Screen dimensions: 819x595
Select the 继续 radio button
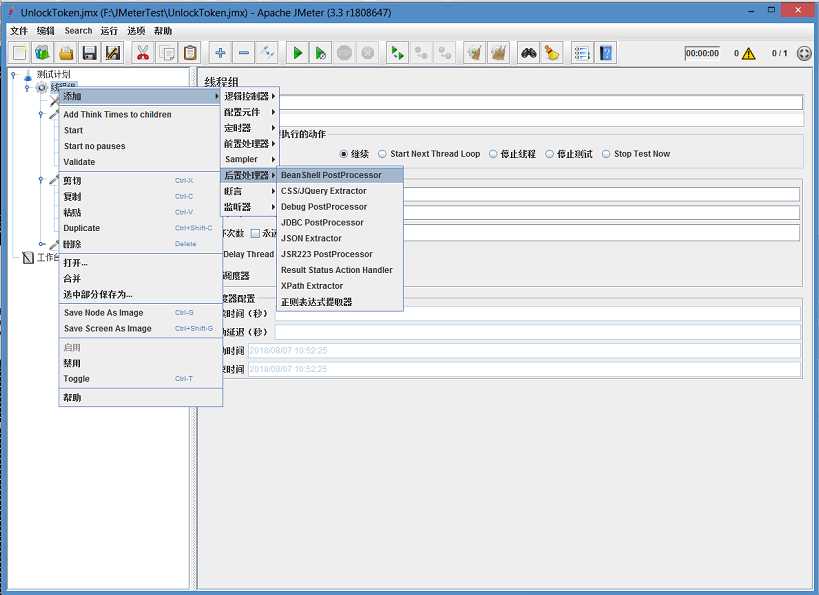pos(343,154)
